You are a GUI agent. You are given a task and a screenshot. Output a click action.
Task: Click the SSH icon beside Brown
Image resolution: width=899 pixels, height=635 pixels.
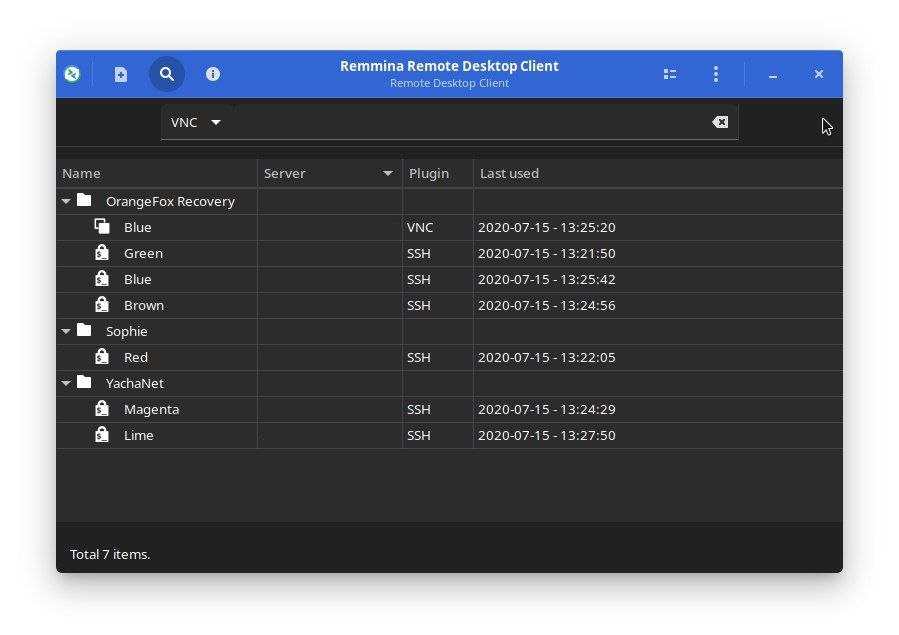(x=102, y=305)
